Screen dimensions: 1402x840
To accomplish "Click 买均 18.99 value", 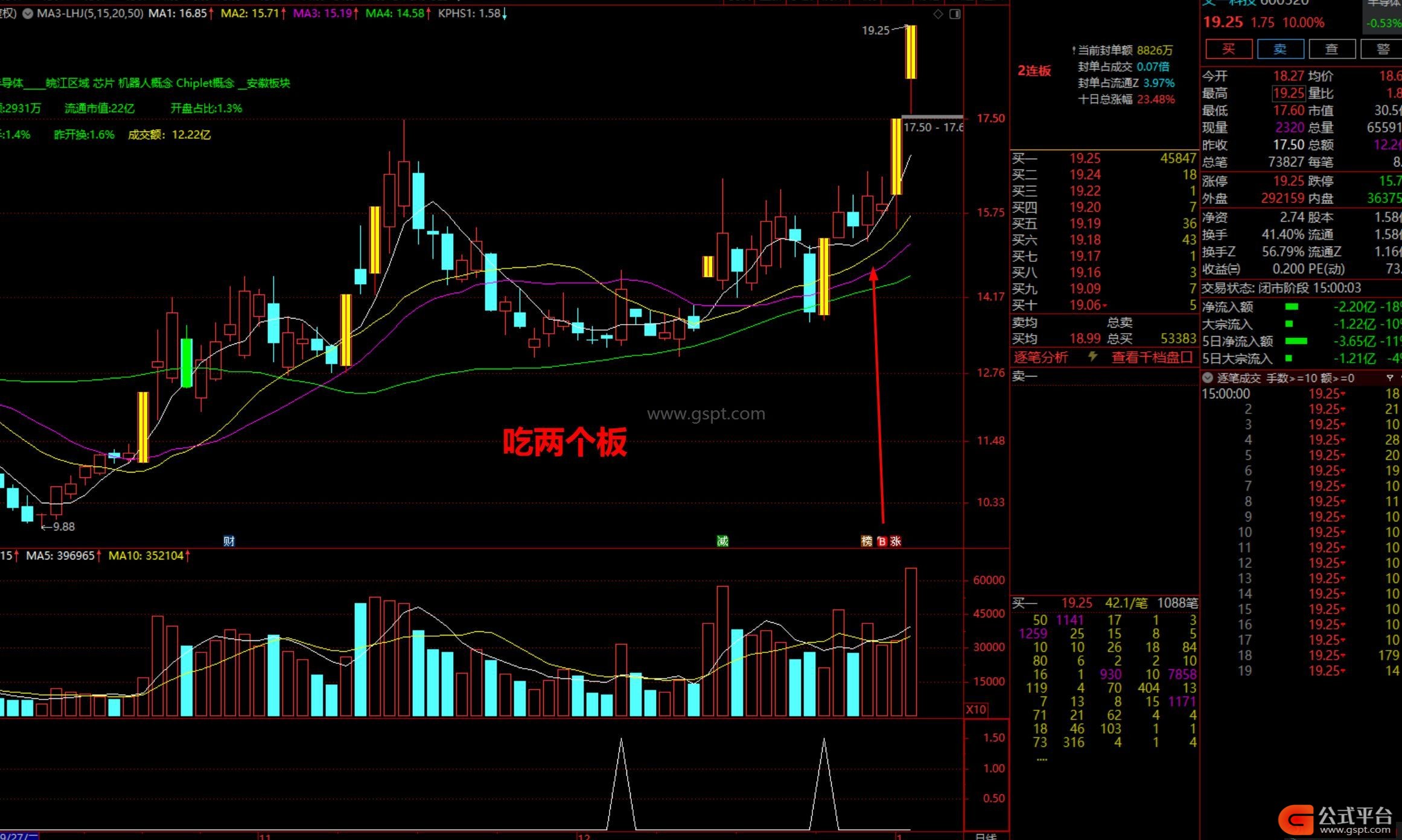I will click(x=1085, y=339).
